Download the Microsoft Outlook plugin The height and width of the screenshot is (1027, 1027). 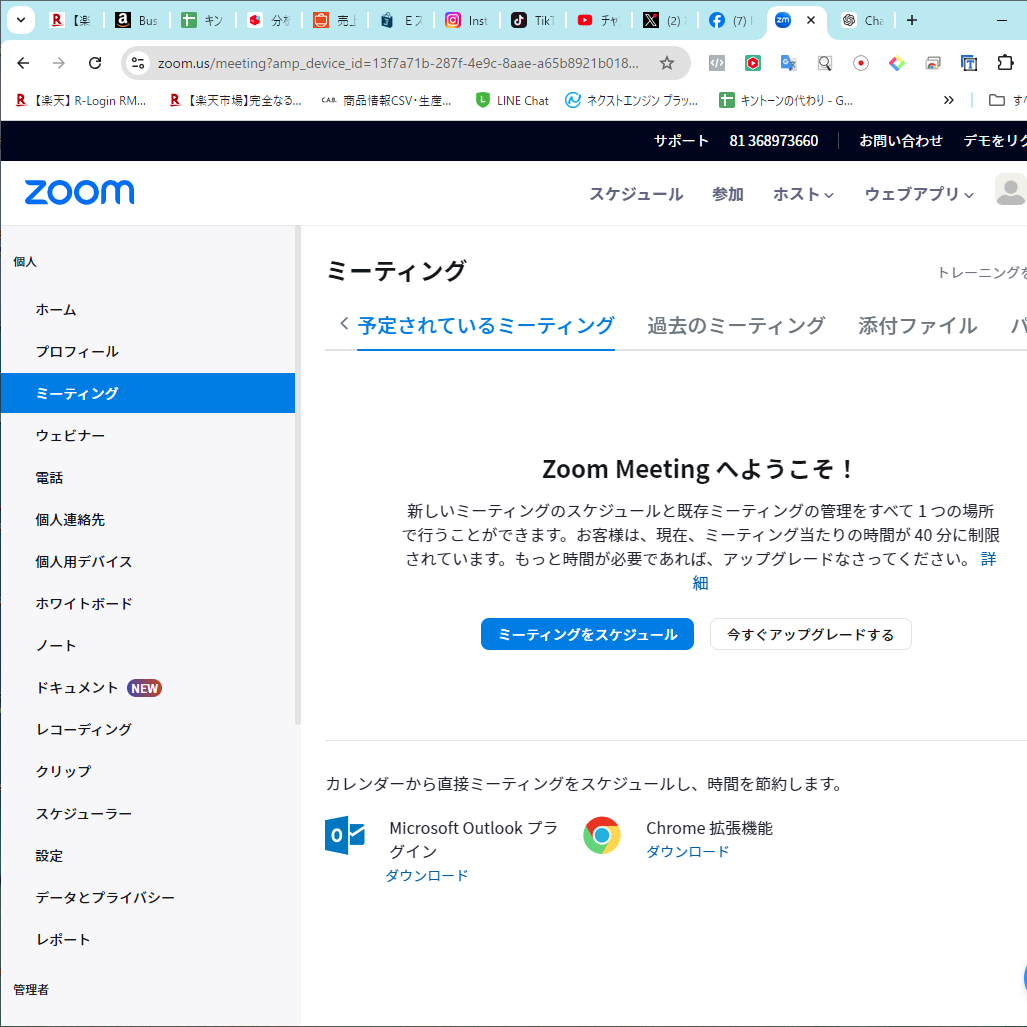pyautogui.click(x=427, y=875)
